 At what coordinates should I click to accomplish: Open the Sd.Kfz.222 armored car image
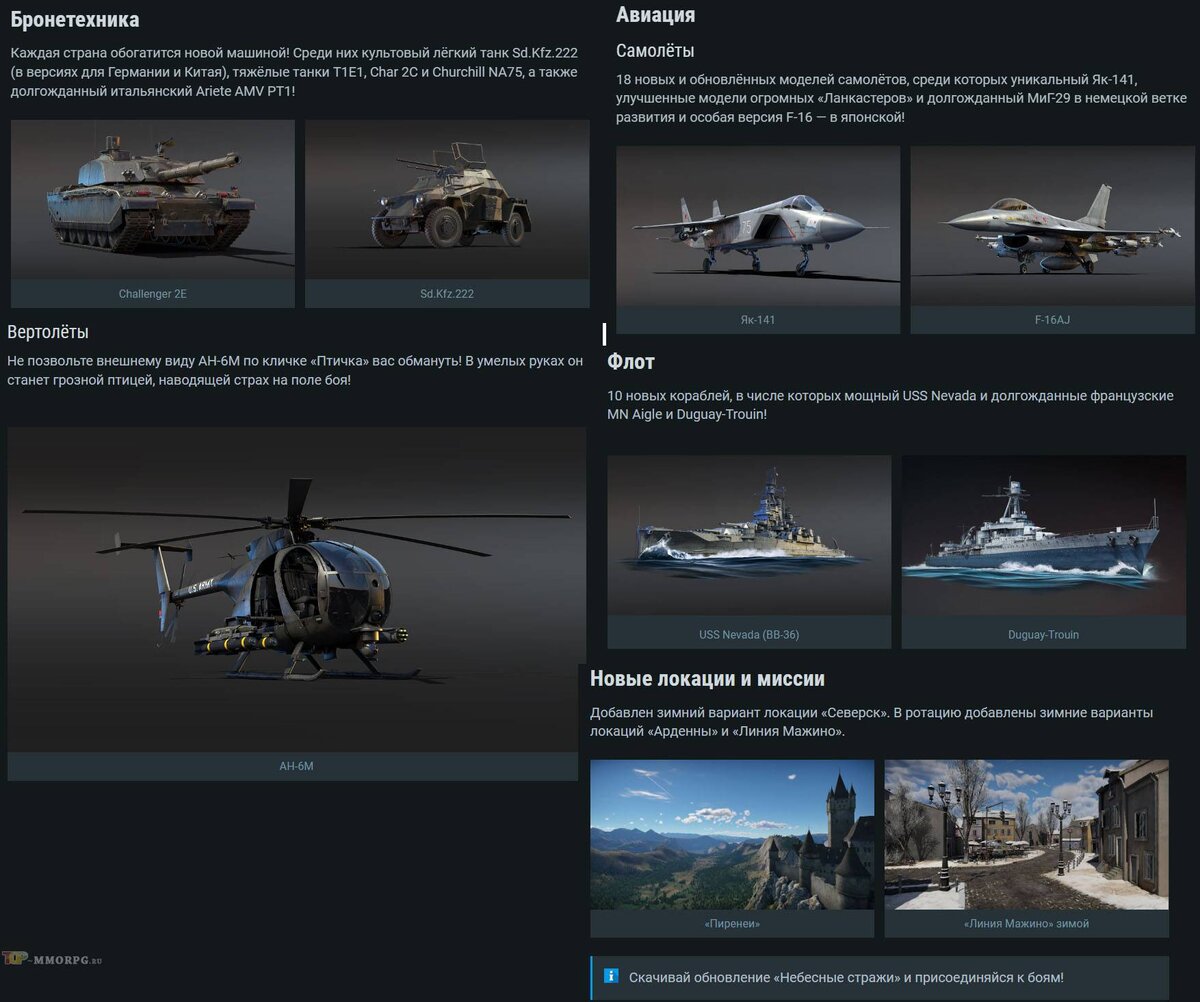click(447, 200)
